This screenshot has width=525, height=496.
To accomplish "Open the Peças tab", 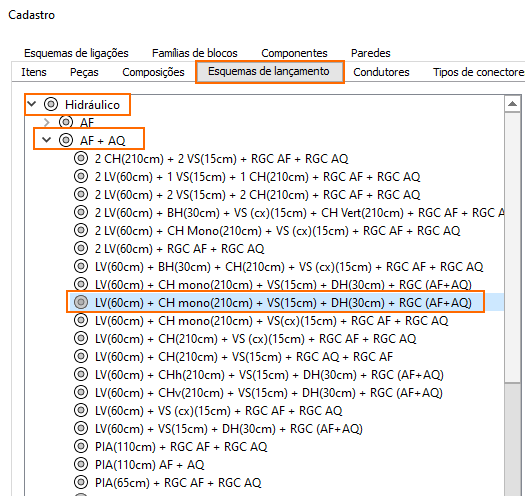I will (84, 72).
